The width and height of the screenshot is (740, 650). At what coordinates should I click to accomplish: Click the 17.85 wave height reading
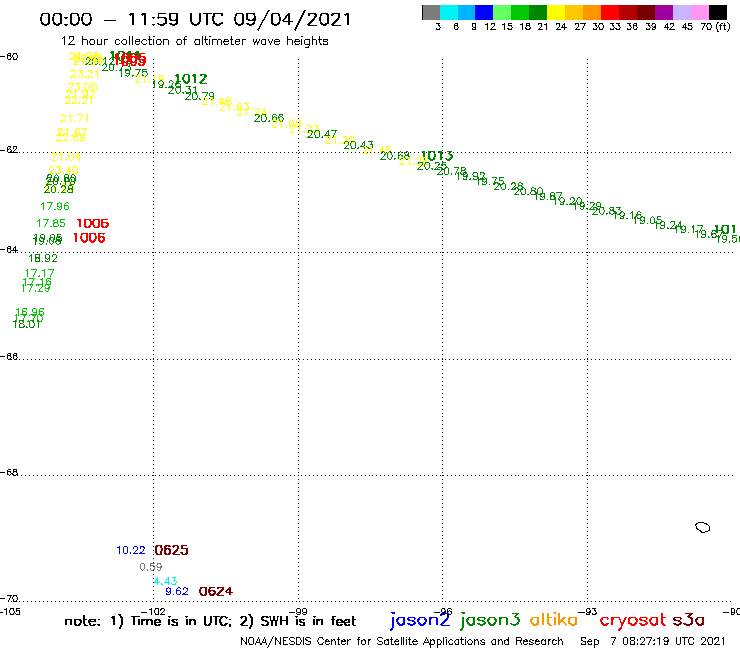pyautogui.click(x=51, y=223)
